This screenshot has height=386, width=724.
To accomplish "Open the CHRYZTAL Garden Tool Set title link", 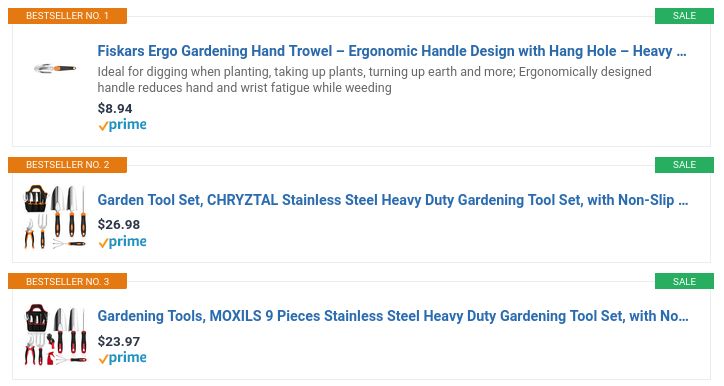I will [x=392, y=200].
